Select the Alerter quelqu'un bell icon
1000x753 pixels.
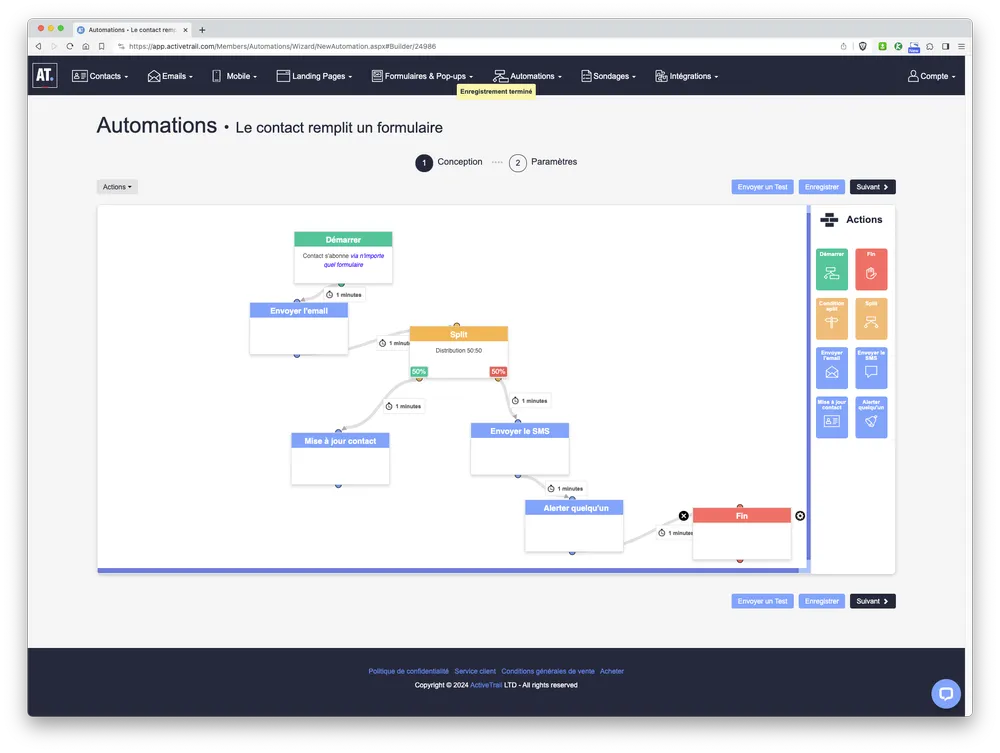point(871,417)
